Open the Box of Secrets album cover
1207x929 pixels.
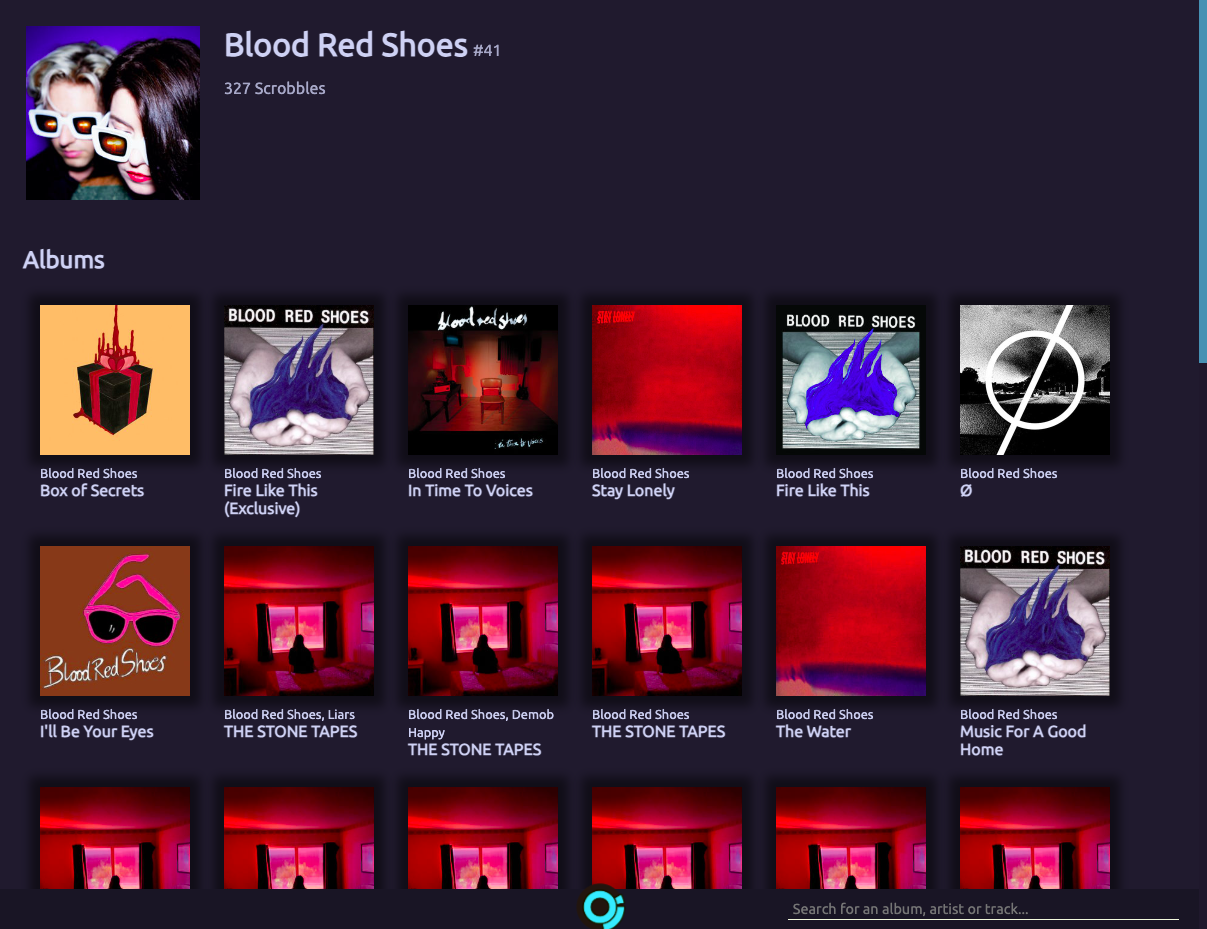(115, 380)
